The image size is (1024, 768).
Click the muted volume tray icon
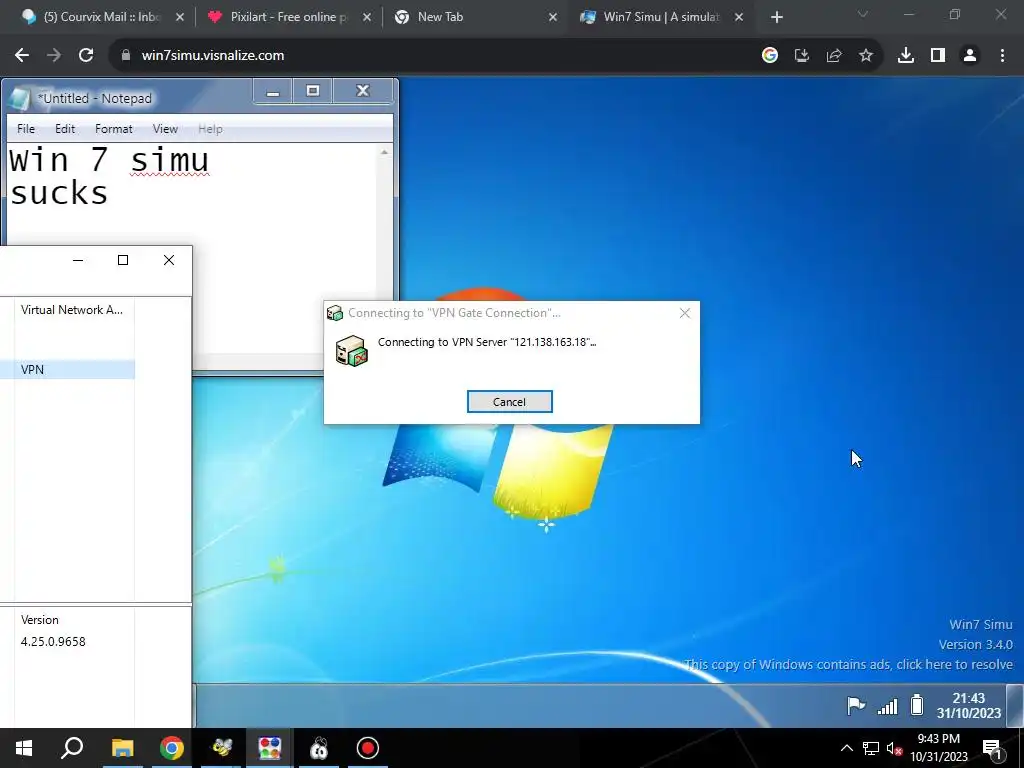point(894,749)
